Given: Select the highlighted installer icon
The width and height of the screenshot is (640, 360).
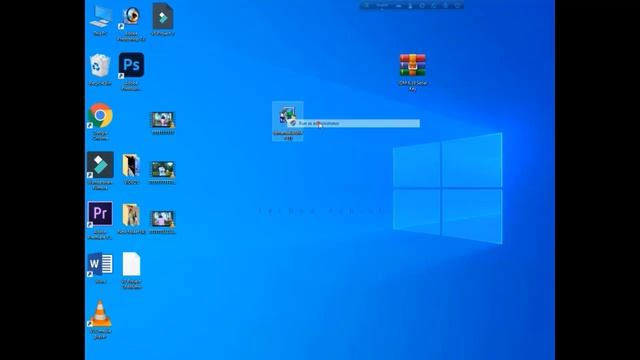Looking at the screenshot, I should click(287, 121).
